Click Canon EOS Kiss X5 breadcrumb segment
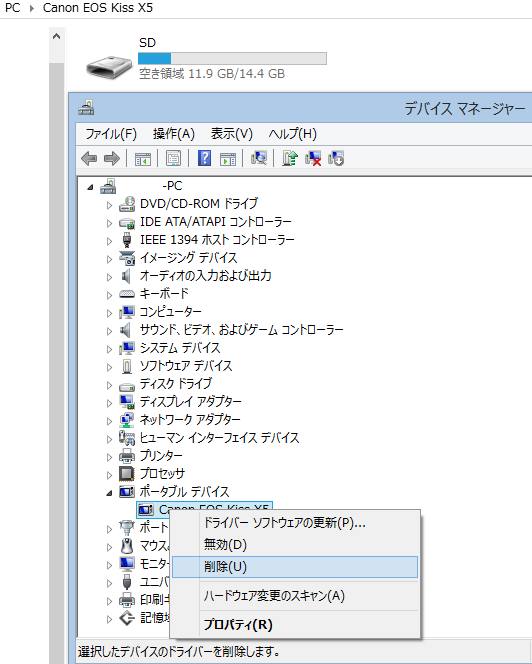 98,8
